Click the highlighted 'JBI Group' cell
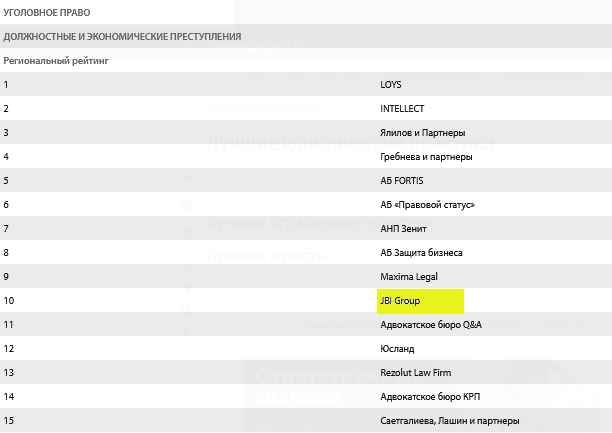612x433 pixels. 420,301
